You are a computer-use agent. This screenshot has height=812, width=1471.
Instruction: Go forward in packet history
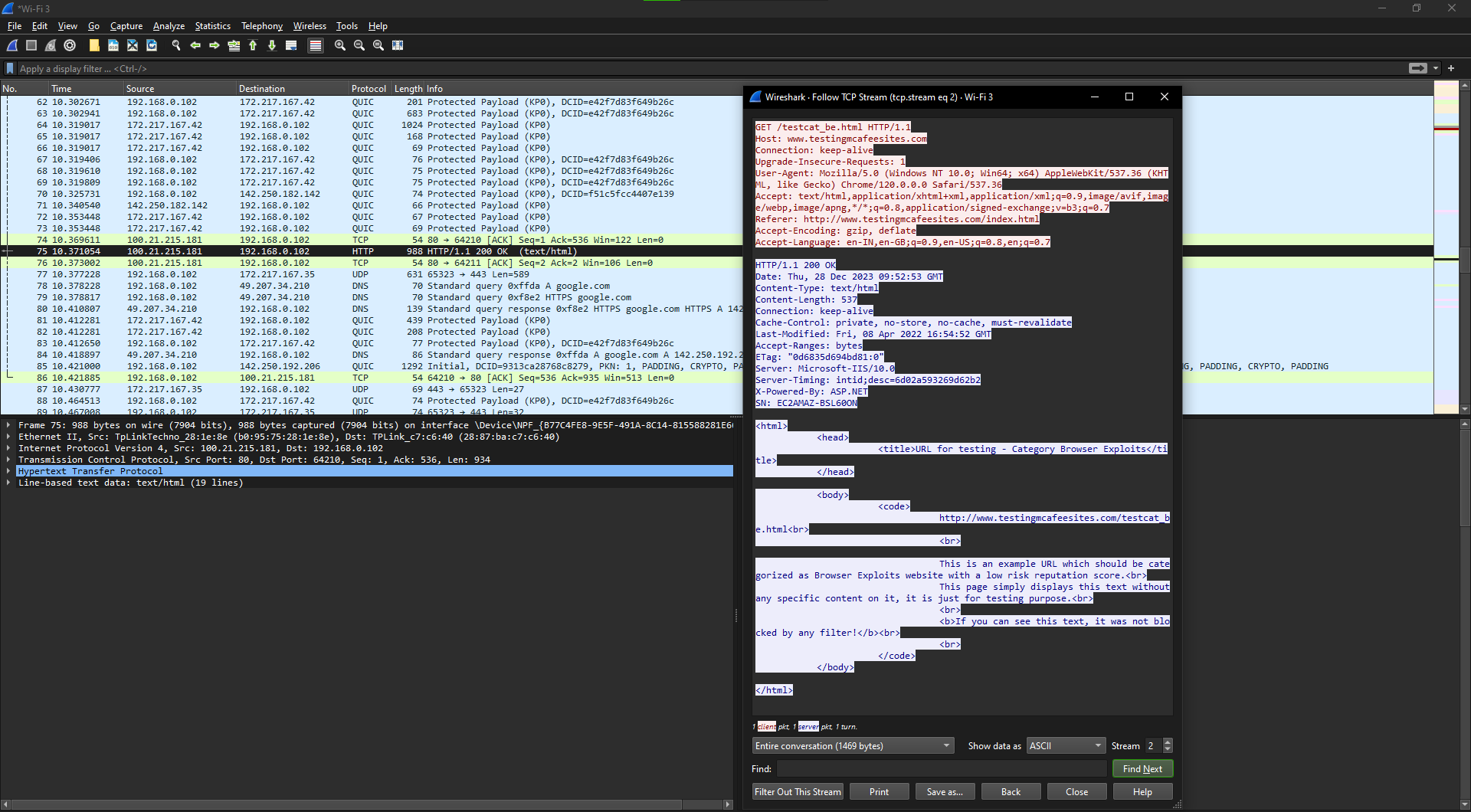[x=215, y=45]
